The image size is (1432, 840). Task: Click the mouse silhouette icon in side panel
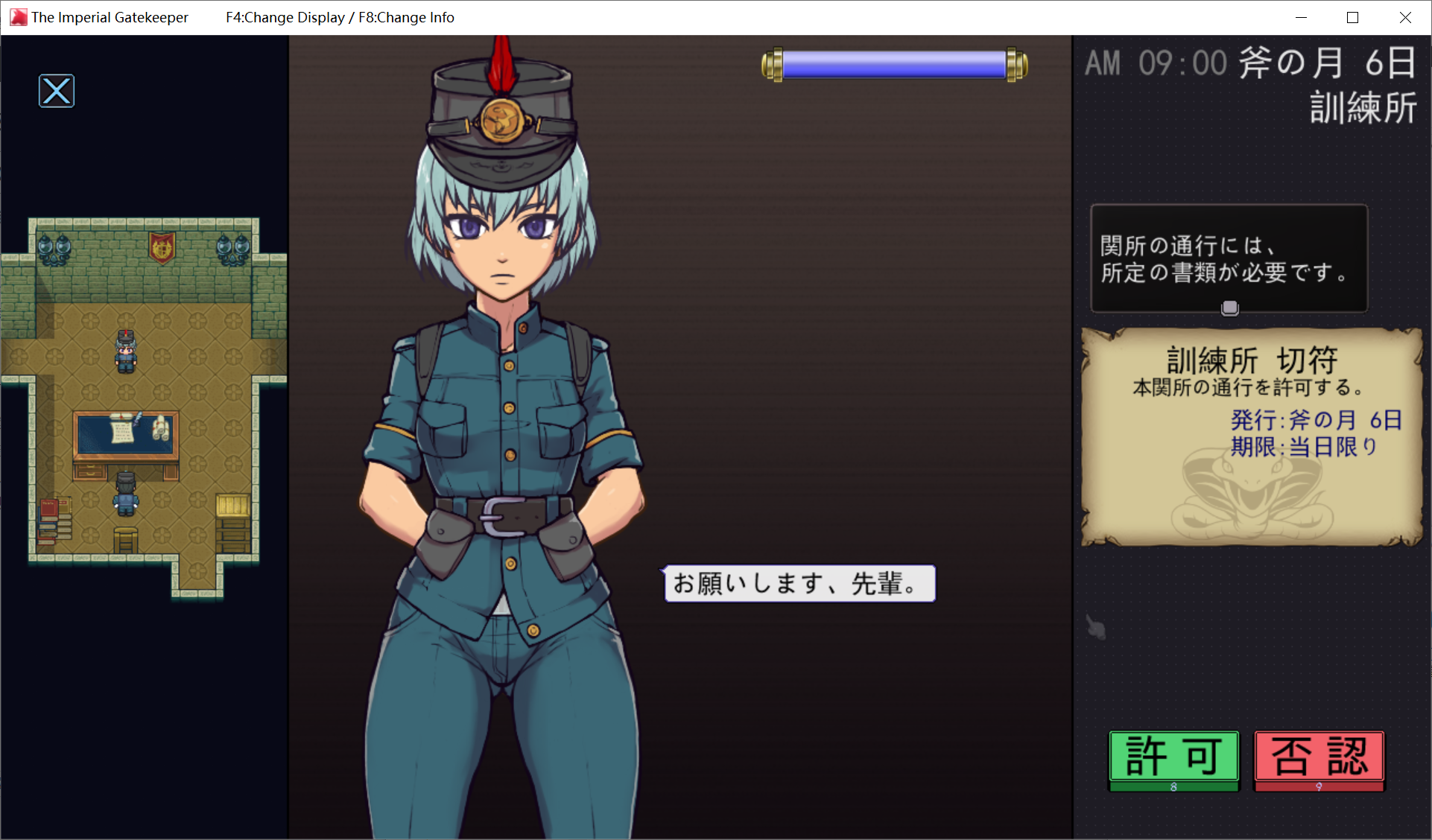pos(1095,627)
